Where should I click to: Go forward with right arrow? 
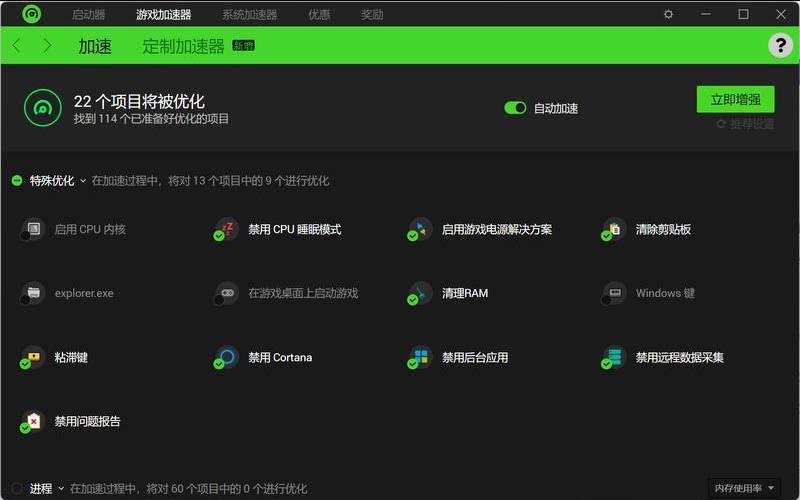47,45
